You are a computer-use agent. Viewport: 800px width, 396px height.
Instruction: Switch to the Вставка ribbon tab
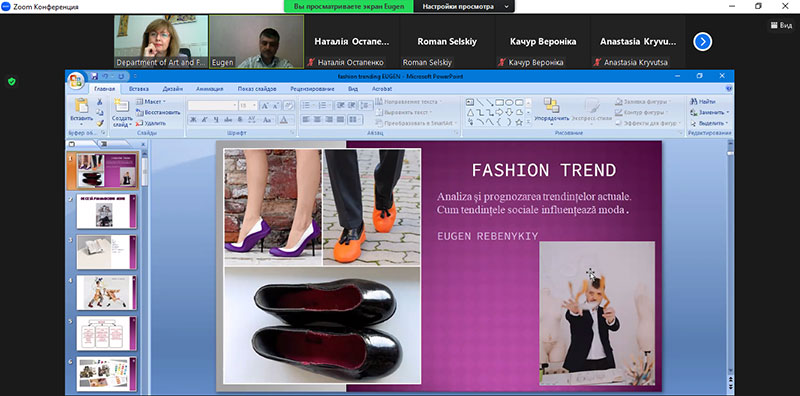coord(139,89)
